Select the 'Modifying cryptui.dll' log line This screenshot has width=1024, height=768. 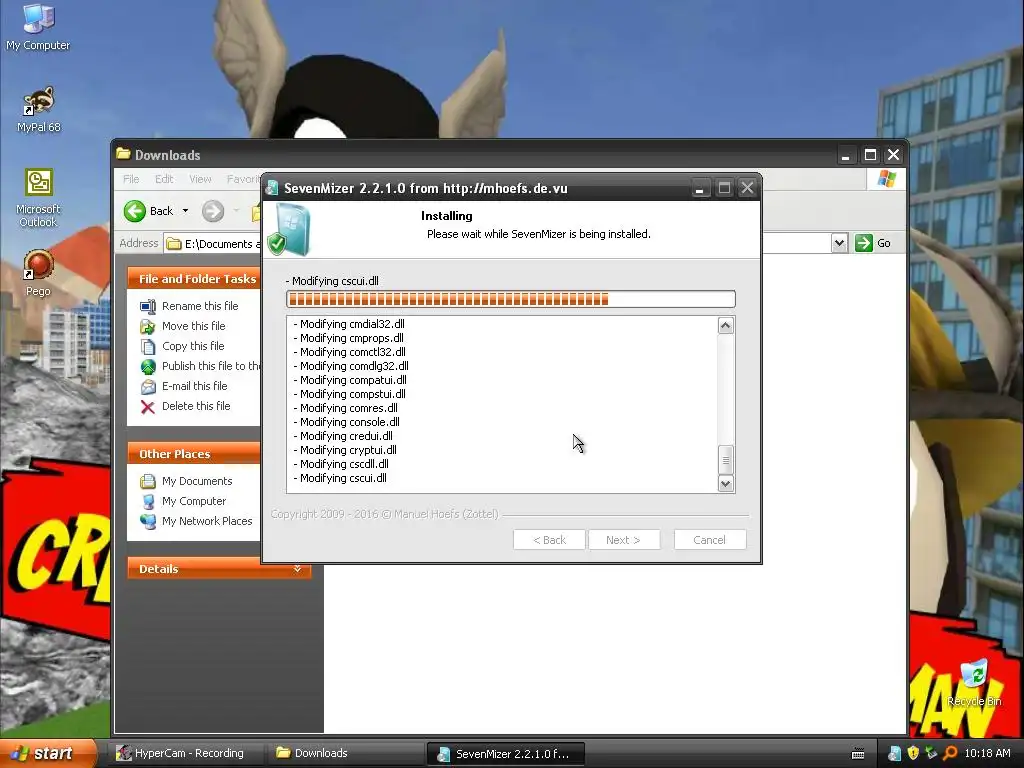345,450
